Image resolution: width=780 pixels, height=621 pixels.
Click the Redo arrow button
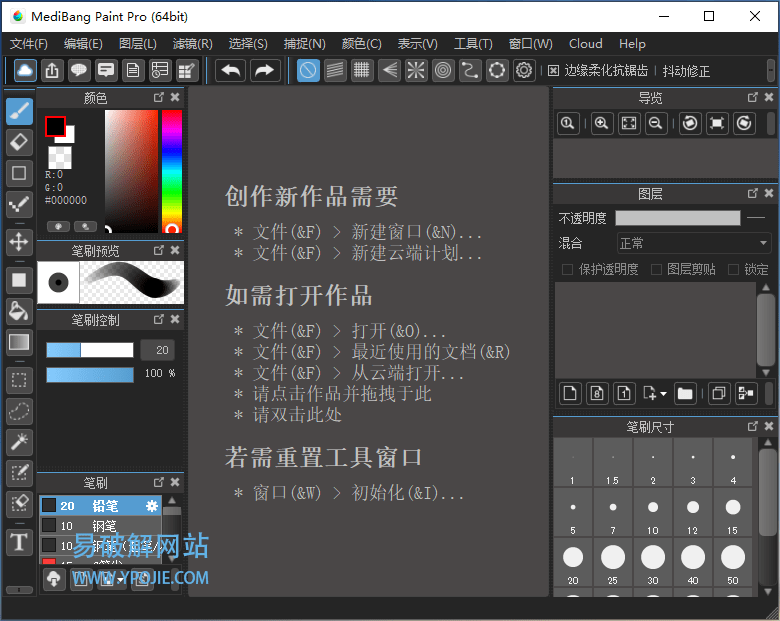(x=265, y=70)
